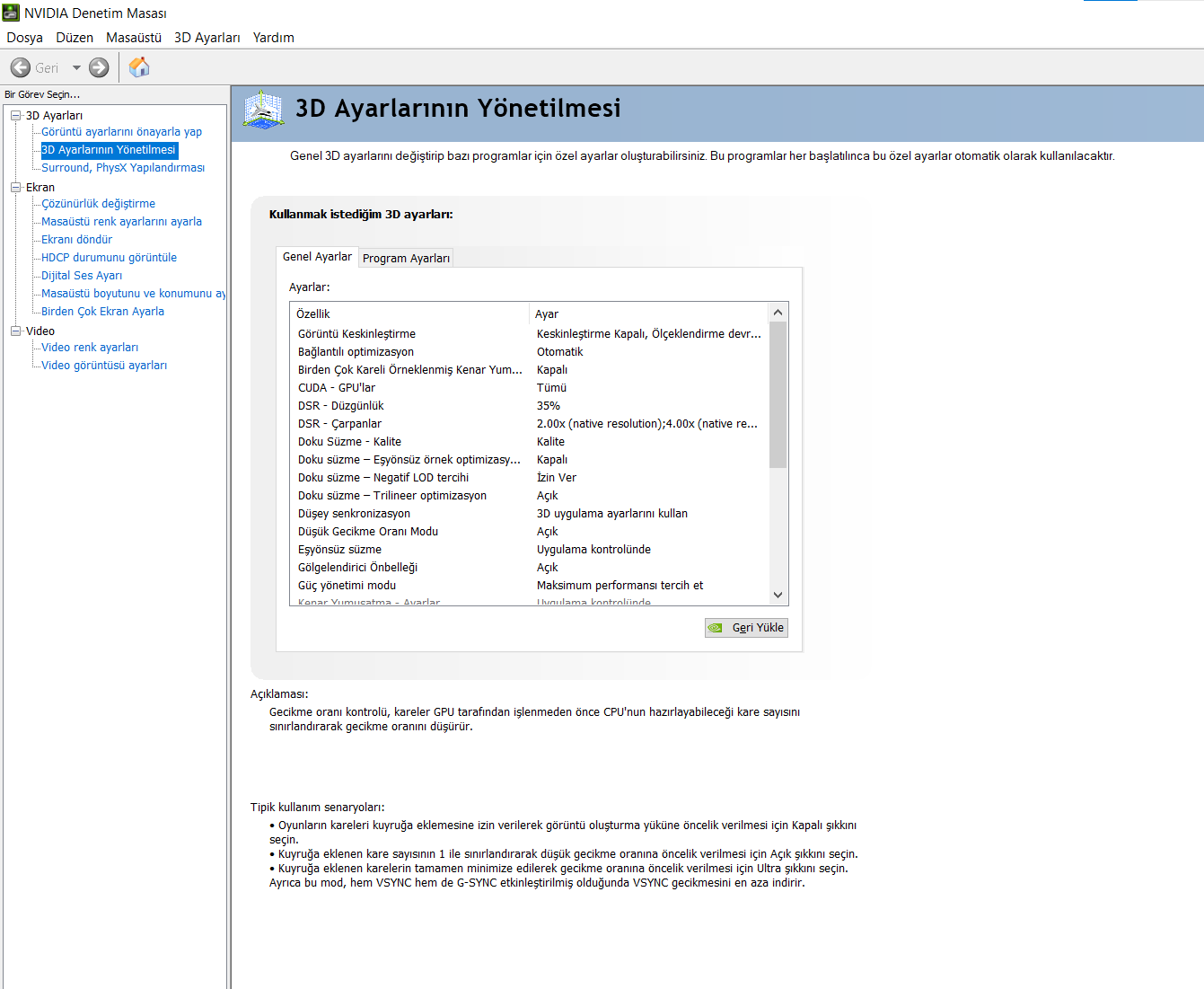Select the DSR - Çarpanlar row

pos(530,424)
